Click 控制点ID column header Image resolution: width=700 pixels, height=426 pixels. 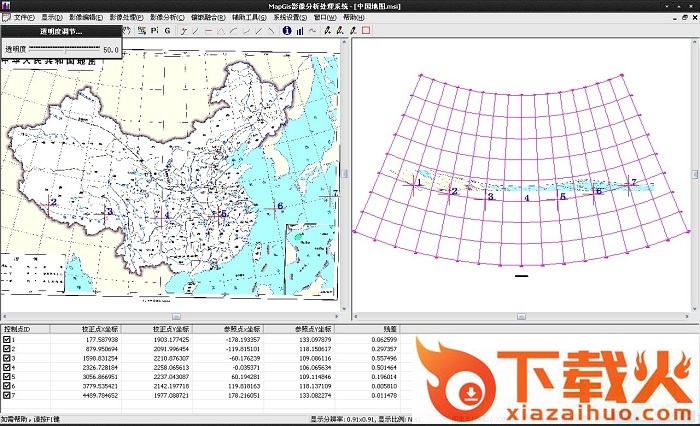pyautogui.click(x=25, y=329)
